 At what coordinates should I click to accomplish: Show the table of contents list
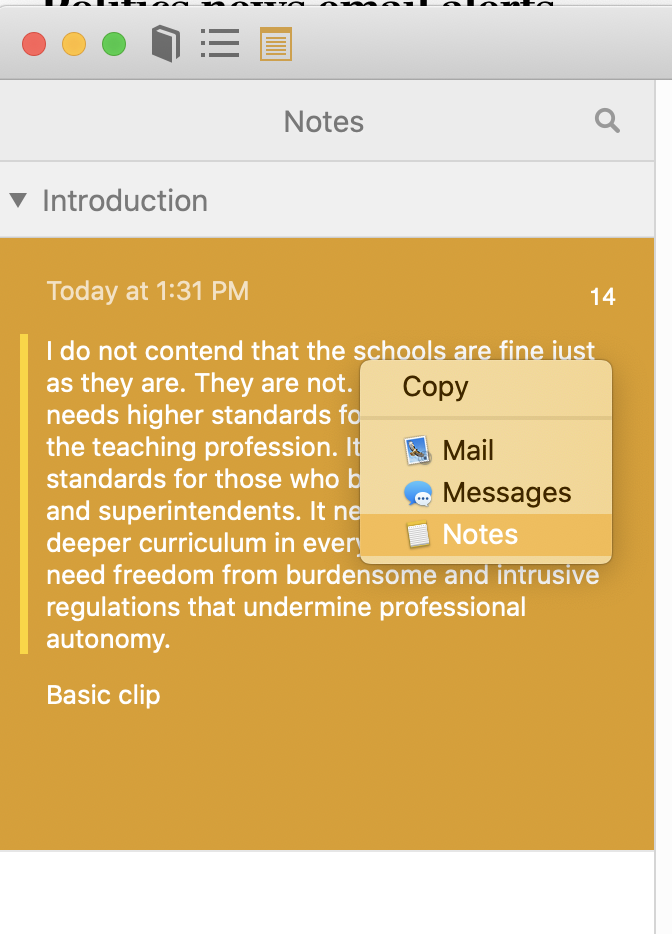(x=220, y=43)
